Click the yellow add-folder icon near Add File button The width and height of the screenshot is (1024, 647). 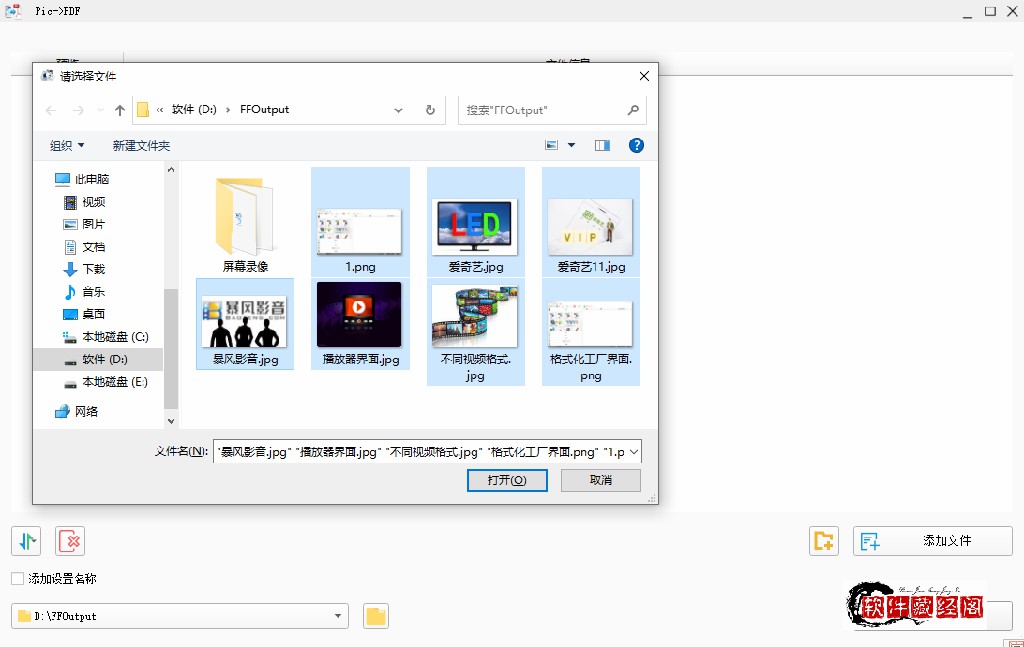coord(823,540)
